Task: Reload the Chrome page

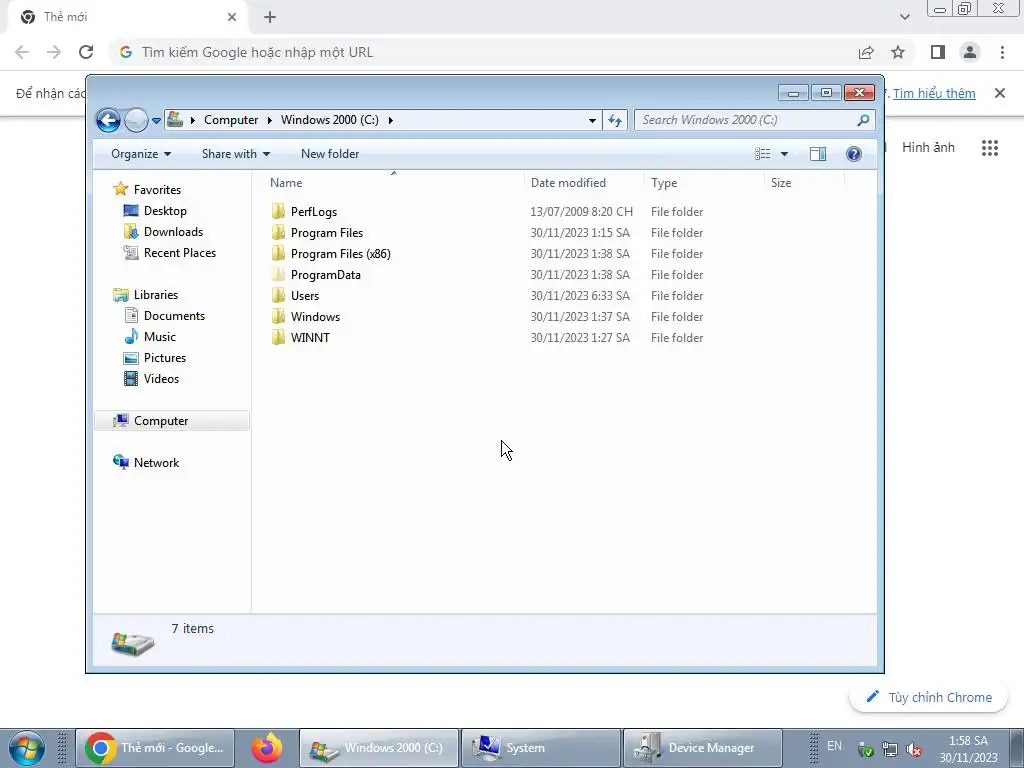Action: click(86, 52)
